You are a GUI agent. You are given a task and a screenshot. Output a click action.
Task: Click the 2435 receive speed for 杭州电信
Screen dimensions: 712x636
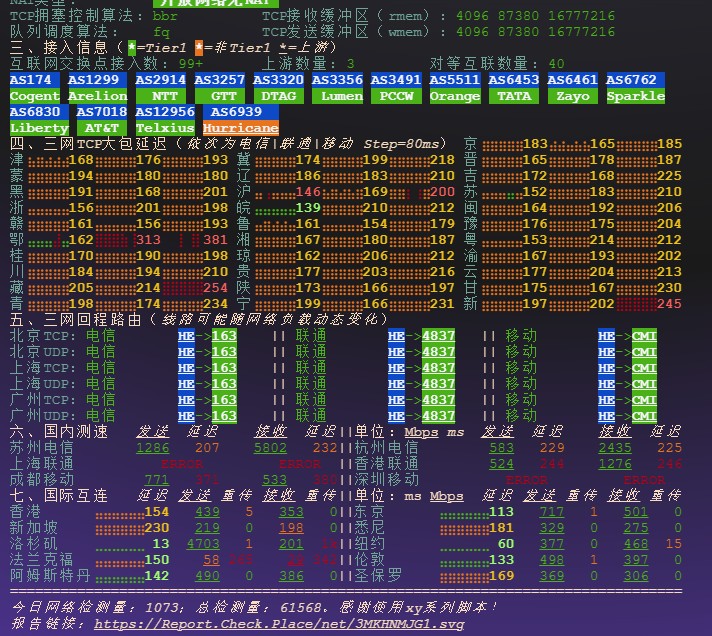[615, 448]
